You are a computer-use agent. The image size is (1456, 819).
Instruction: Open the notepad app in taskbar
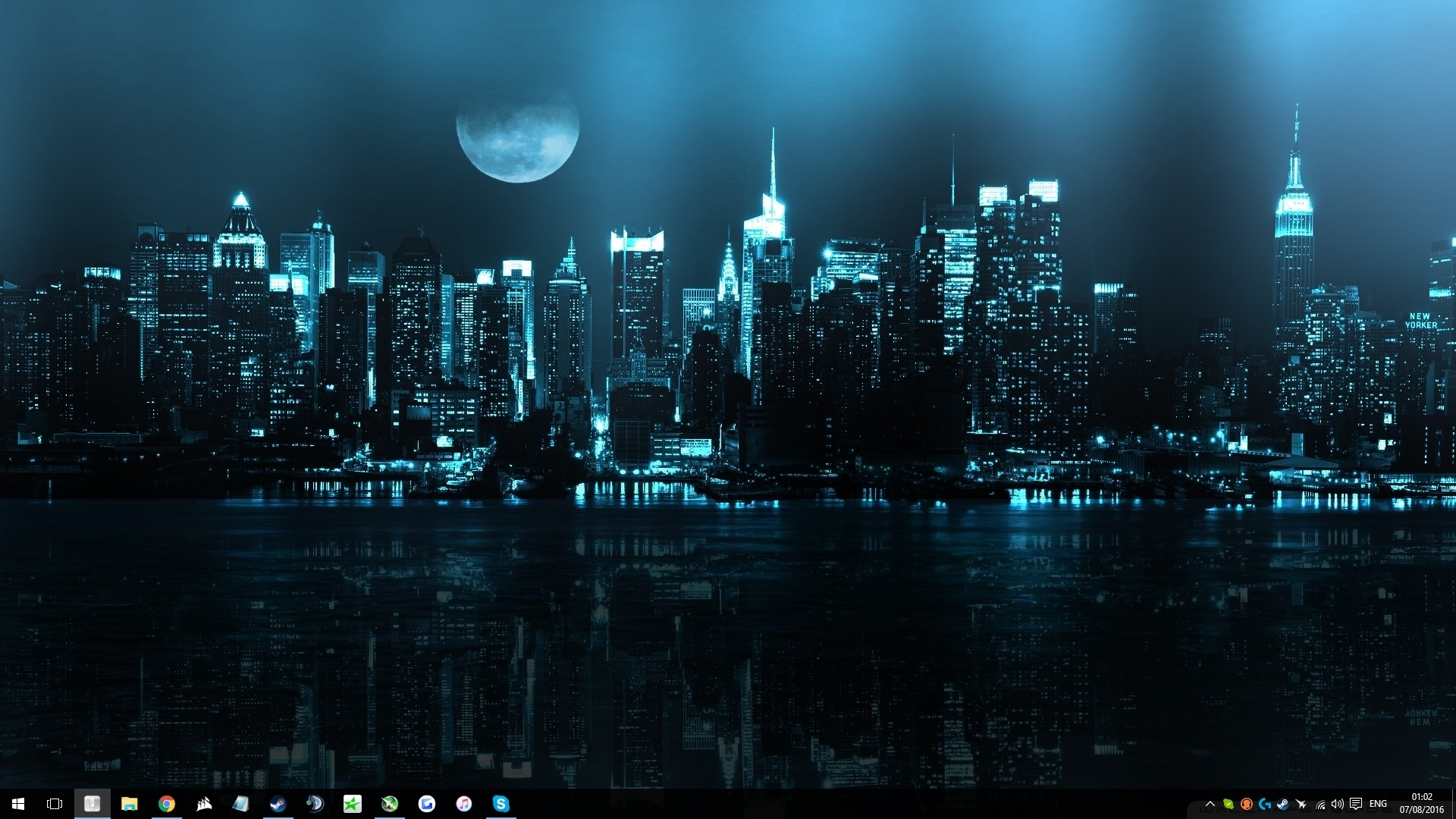(240, 804)
